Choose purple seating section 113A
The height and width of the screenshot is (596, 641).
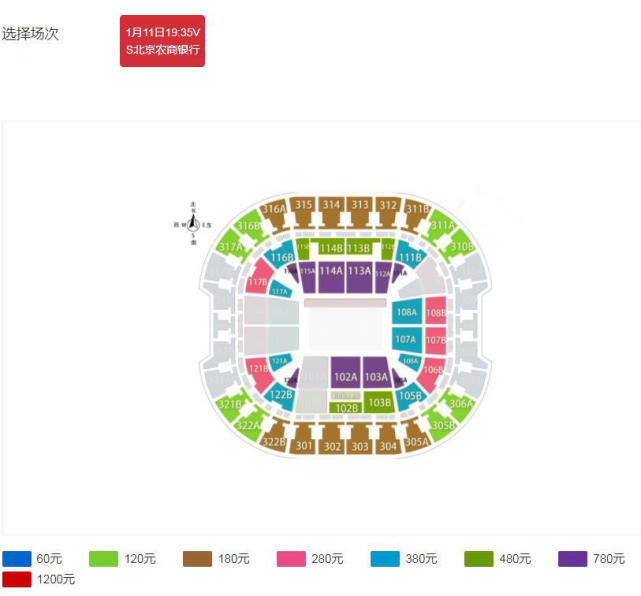point(359,277)
